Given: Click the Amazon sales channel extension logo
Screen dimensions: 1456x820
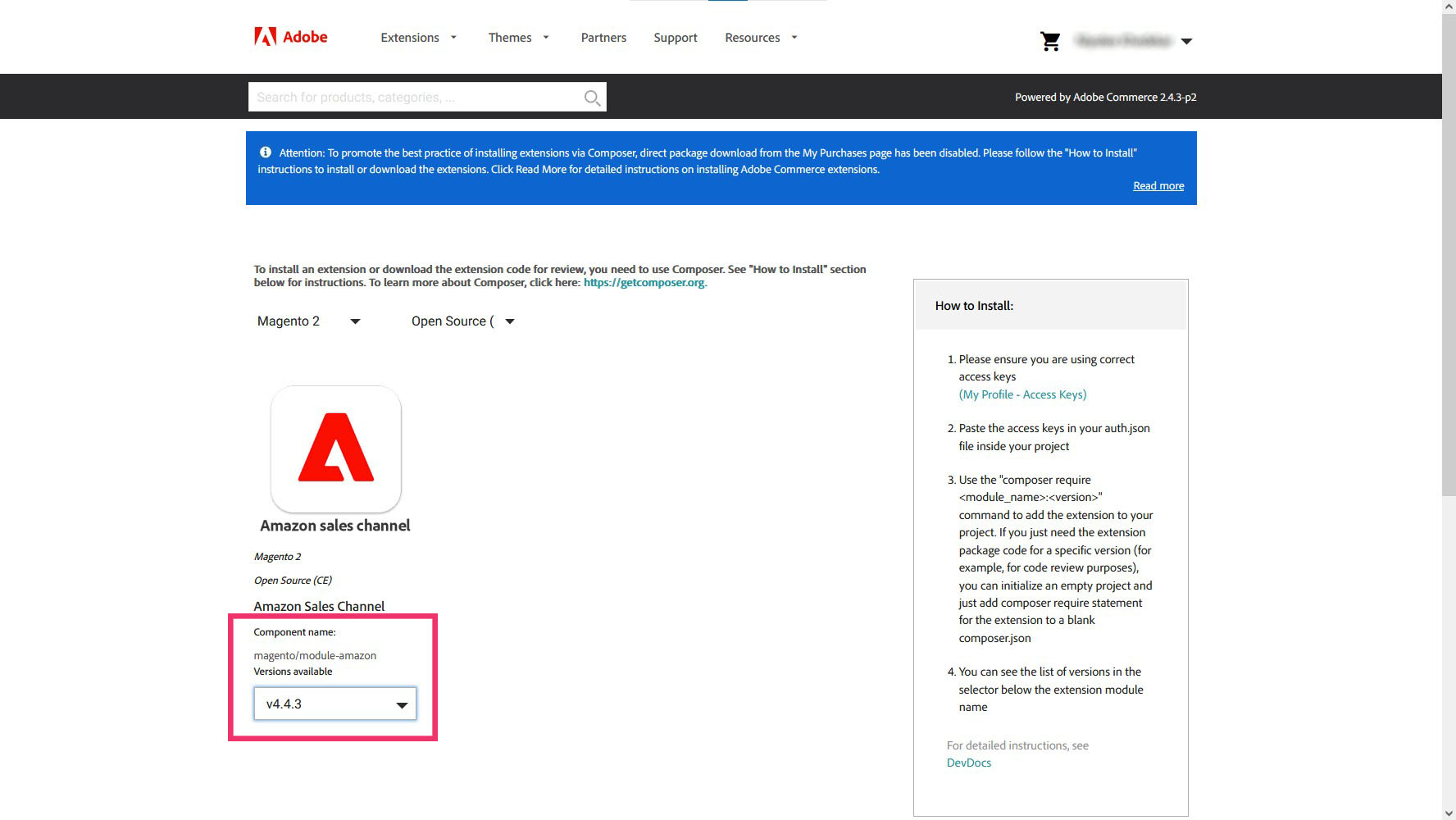Looking at the screenshot, I should (336, 449).
